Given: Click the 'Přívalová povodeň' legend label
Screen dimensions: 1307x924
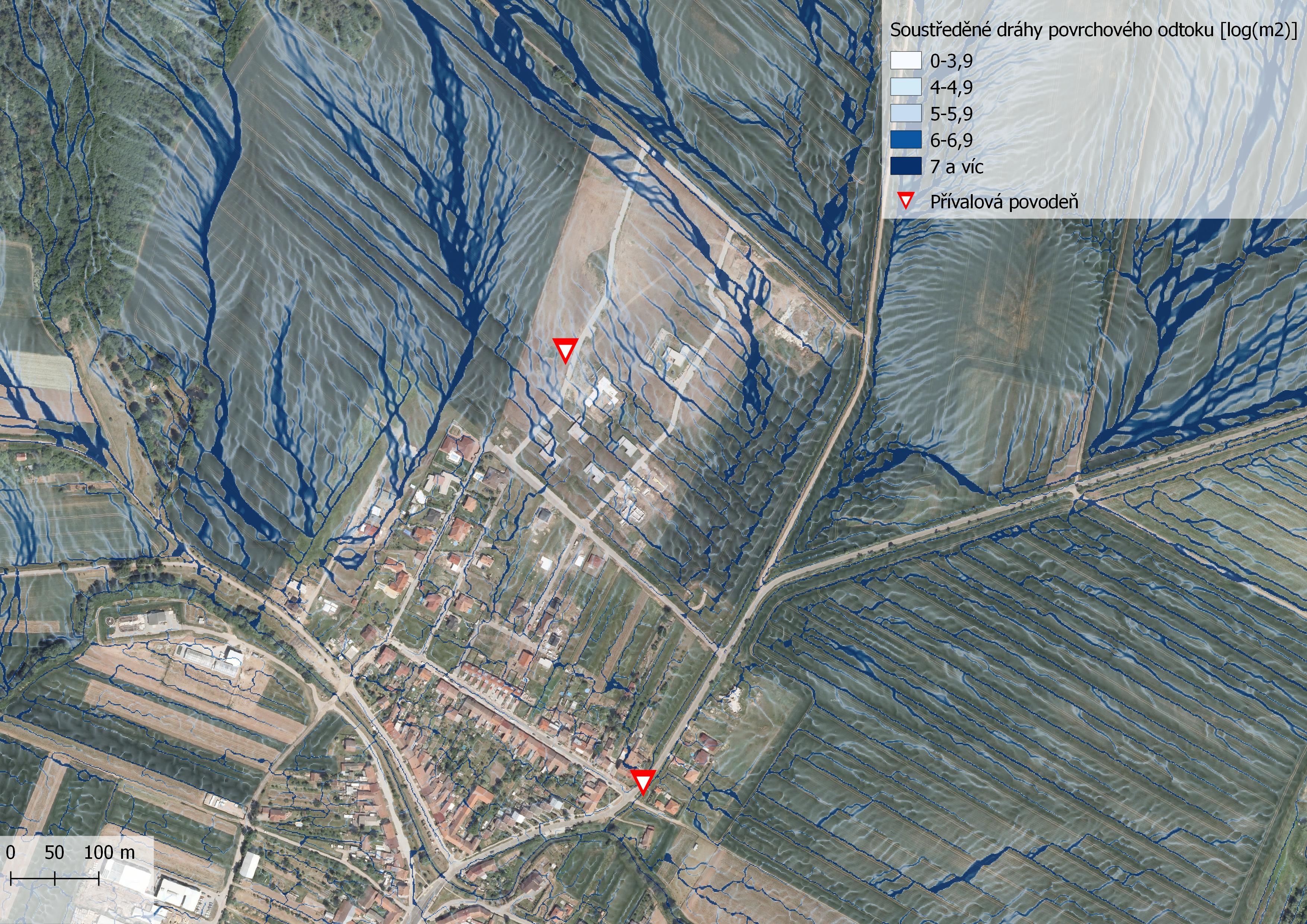Looking at the screenshot, I should pos(1004,202).
